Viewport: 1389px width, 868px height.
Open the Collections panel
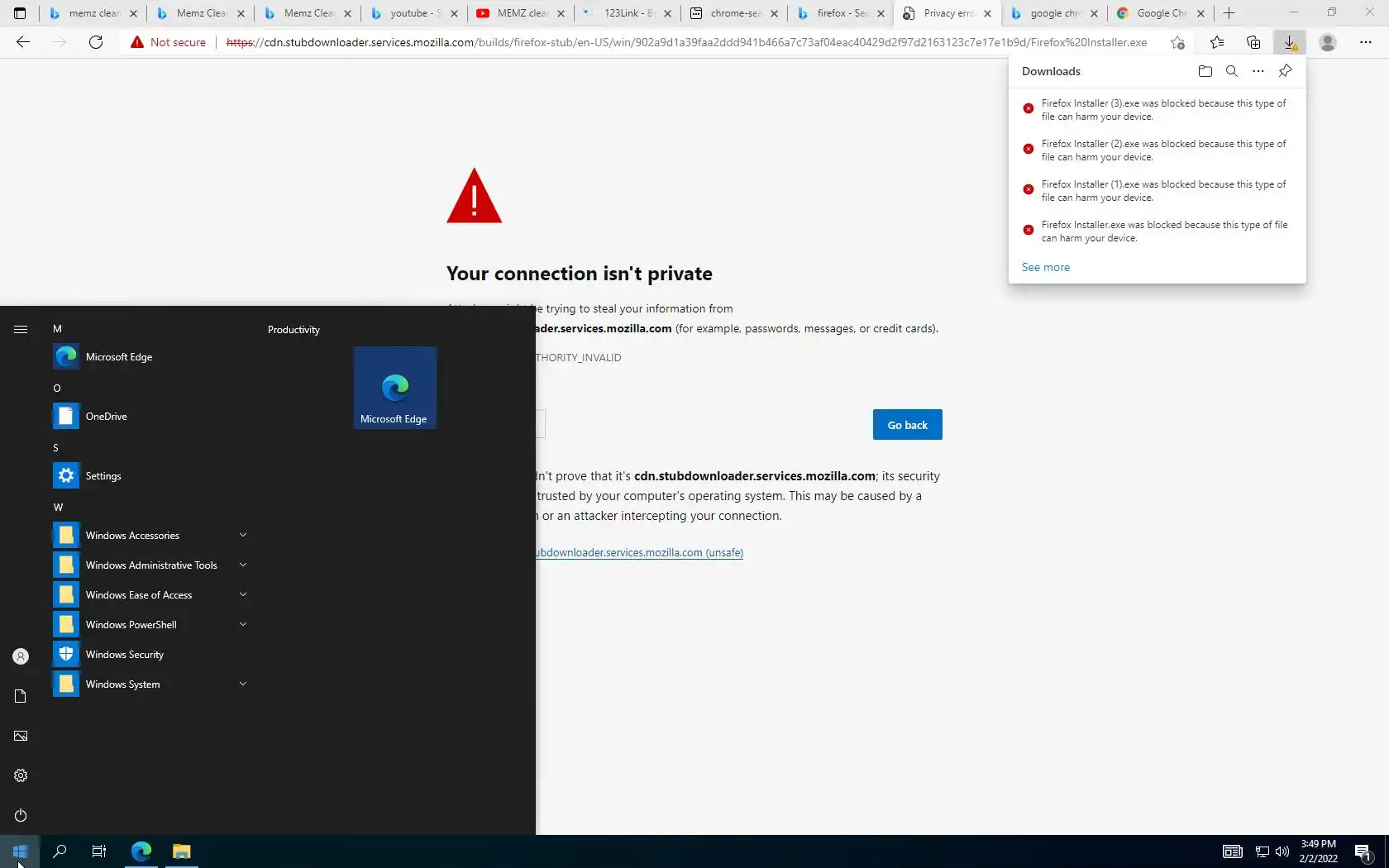pyautogui.click(x=1253, y=42)
